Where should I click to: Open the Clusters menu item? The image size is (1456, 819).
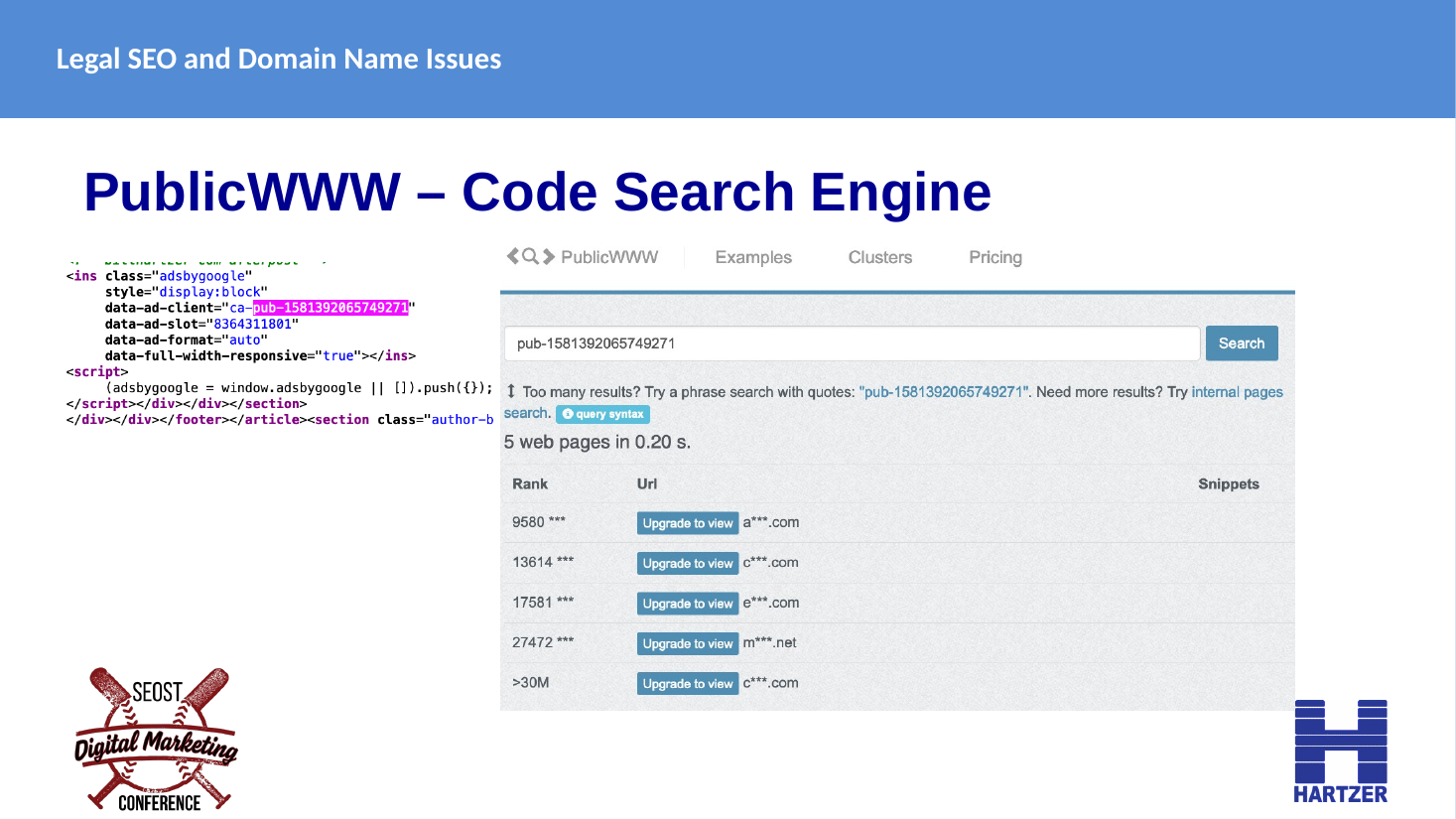(x=880, y=257)
